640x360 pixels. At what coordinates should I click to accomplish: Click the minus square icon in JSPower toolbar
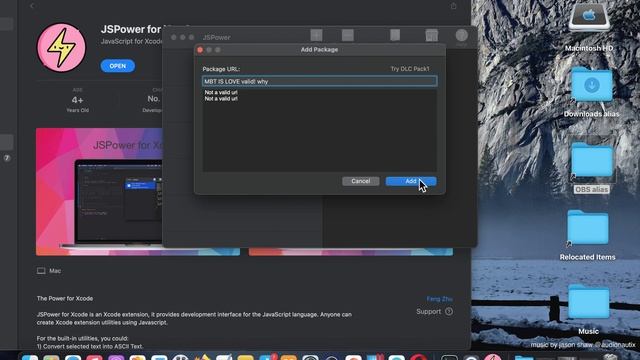click(x=348, y=35)
